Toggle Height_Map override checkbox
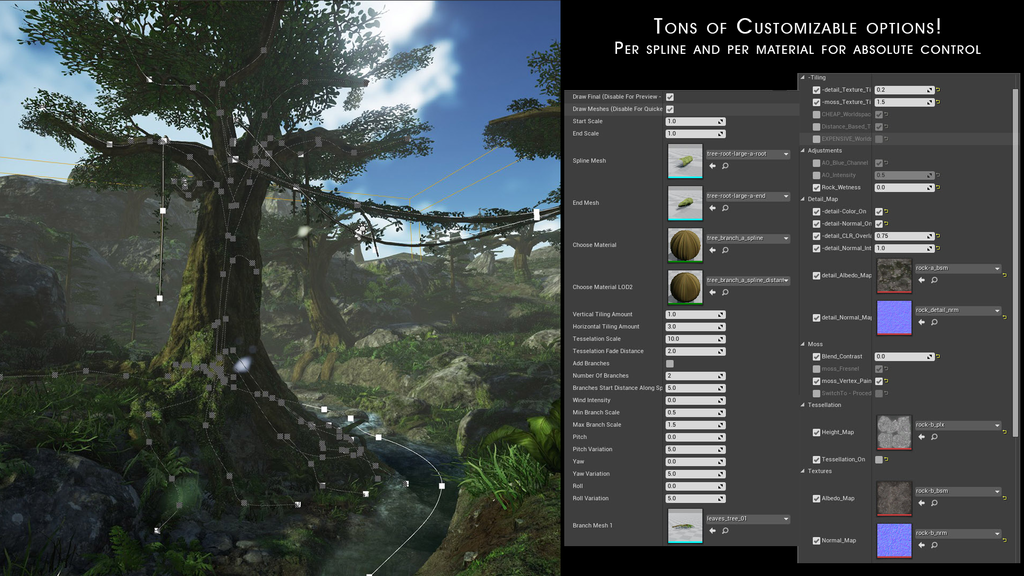 point(816,432)
